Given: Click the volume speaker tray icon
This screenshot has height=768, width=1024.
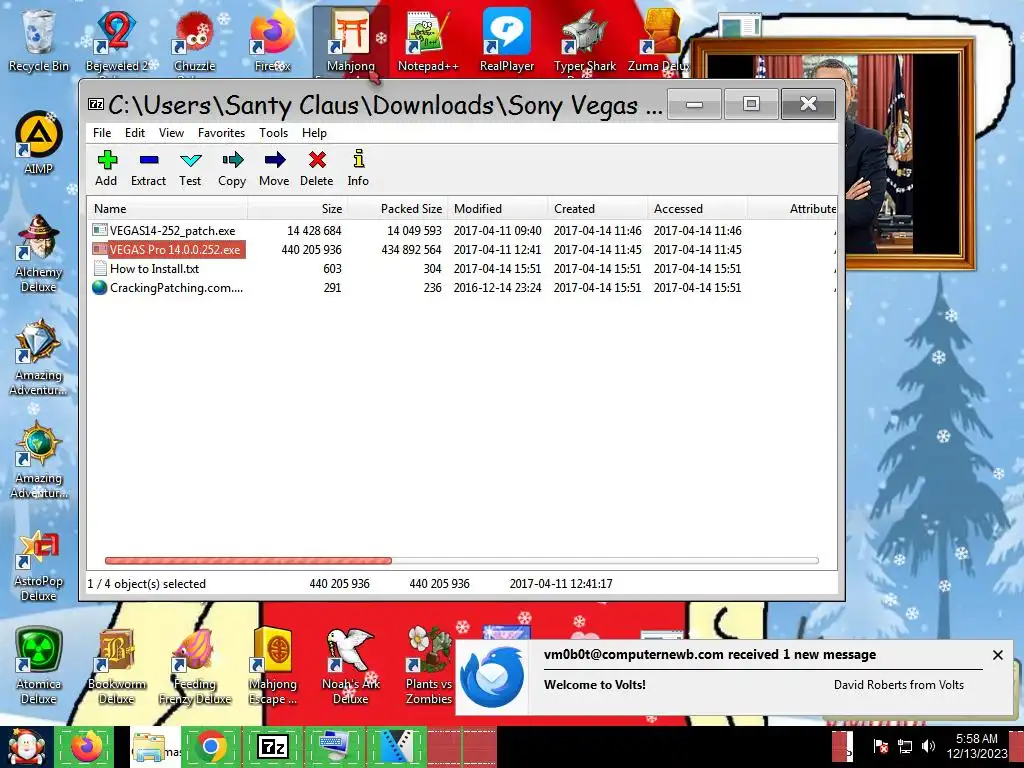Looking at the screenshot, I should pyautogui.click(x=927, y=746).
